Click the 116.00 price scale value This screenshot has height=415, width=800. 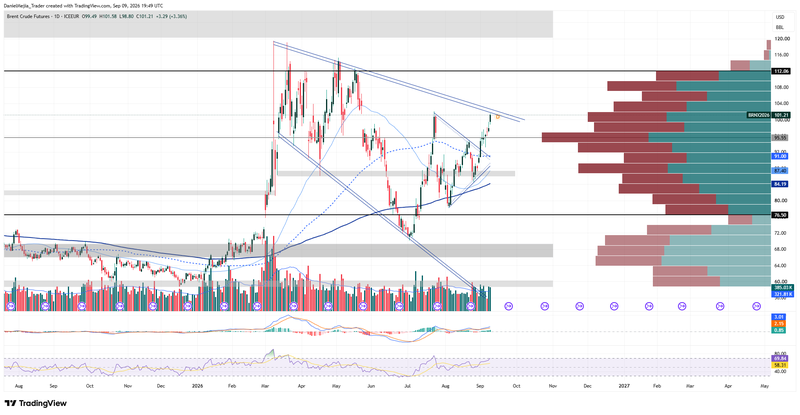tap(782, 55)
